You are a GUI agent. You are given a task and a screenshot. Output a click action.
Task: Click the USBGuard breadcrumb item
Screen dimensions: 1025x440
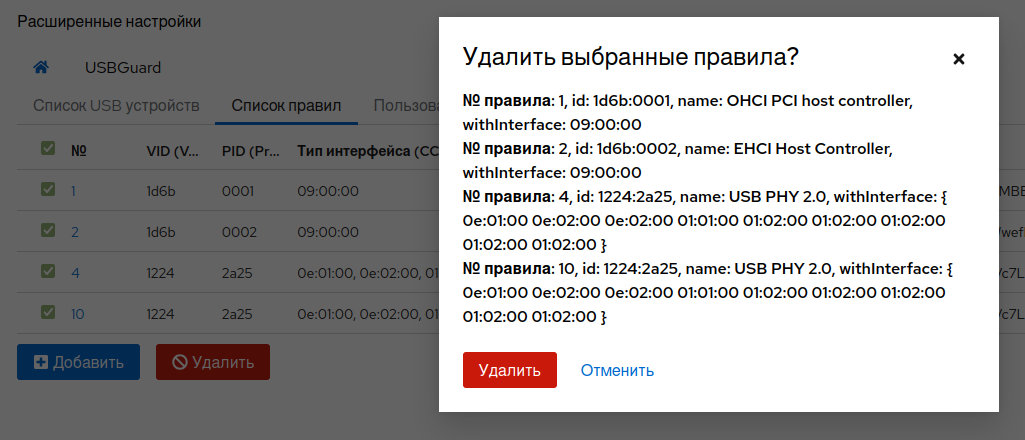[x=122, y=68]
